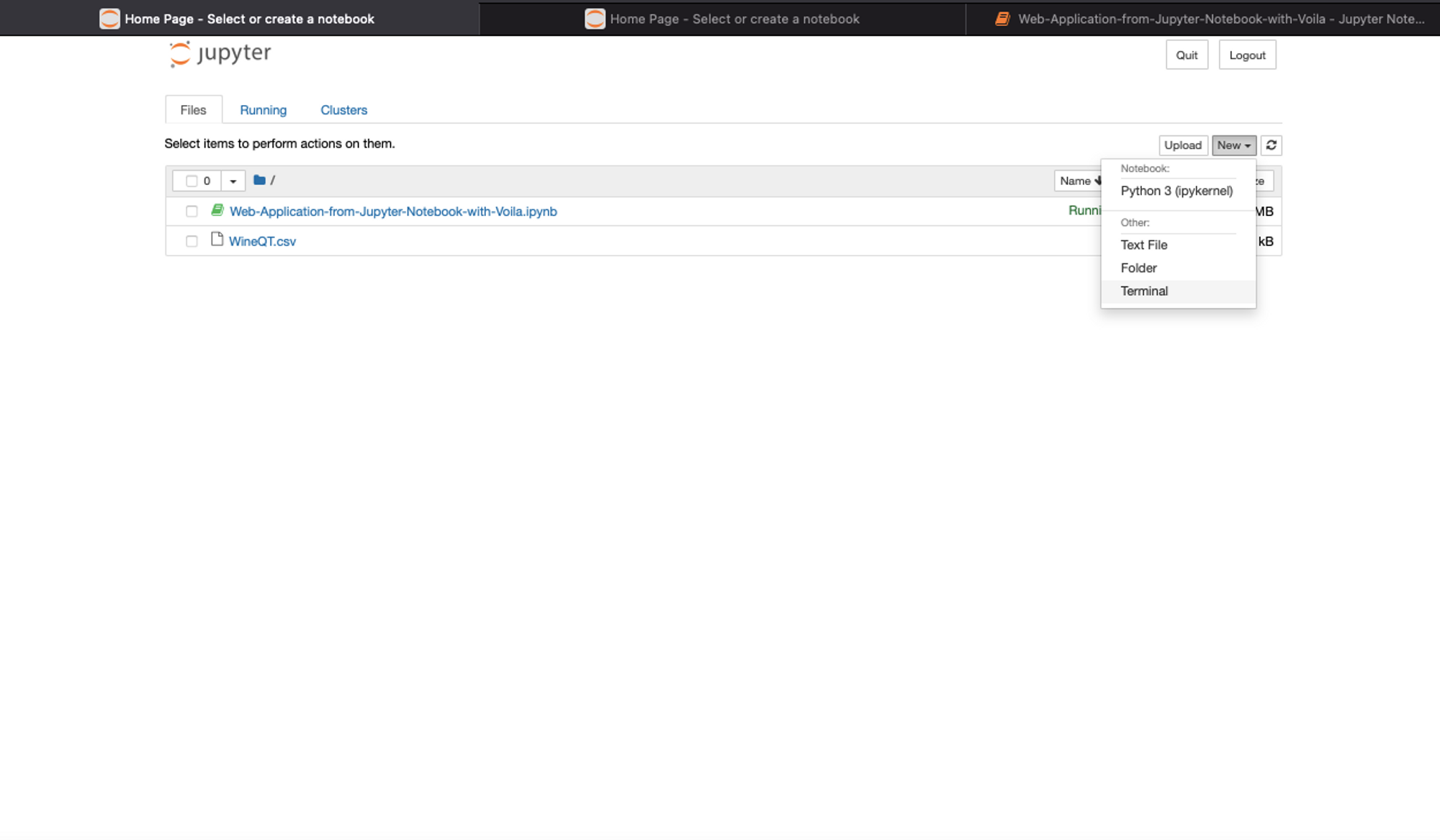Open the selection filter dropdown arrow

tap(233, 181)
